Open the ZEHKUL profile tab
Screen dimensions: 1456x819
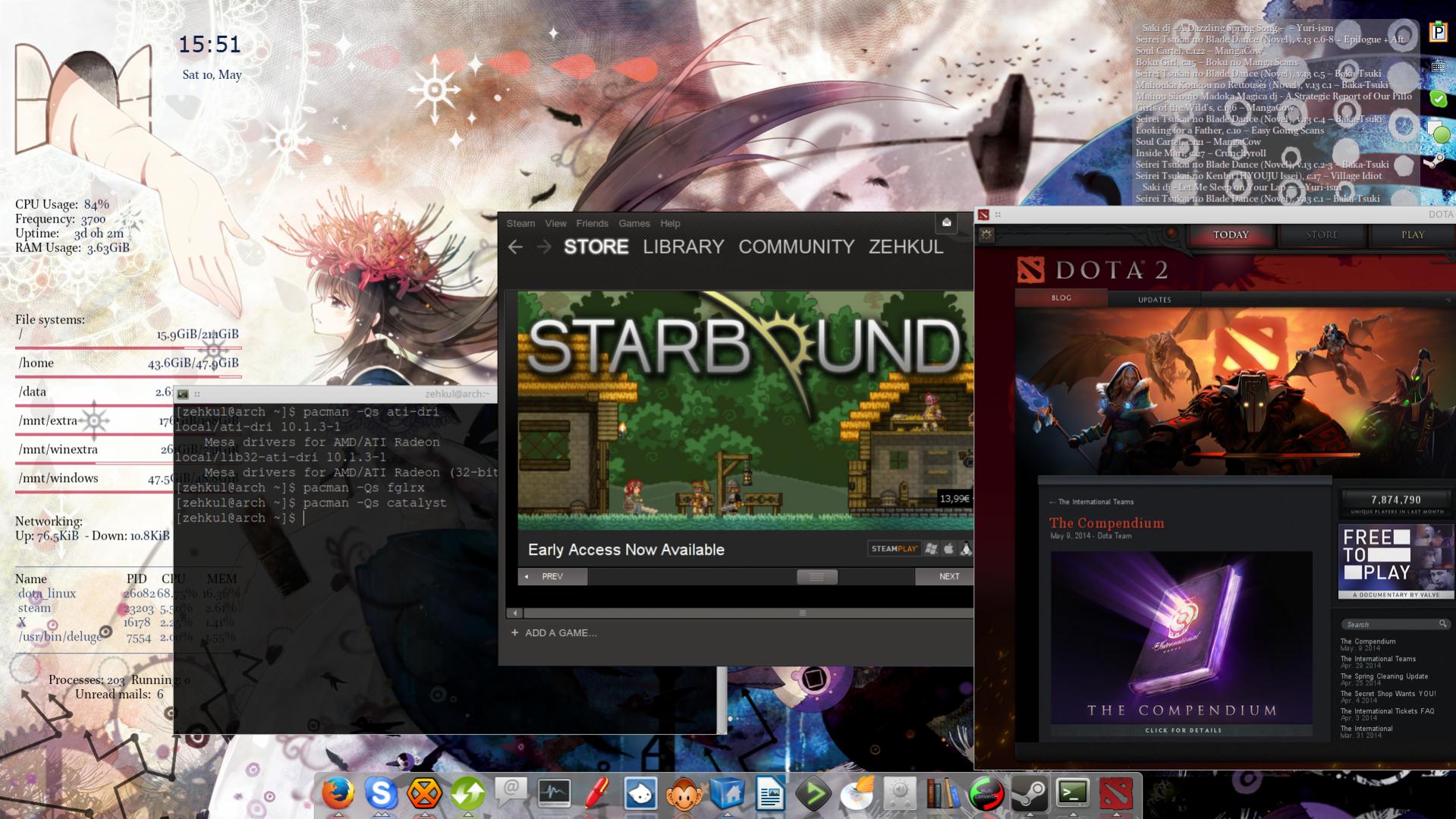[906, 247]
